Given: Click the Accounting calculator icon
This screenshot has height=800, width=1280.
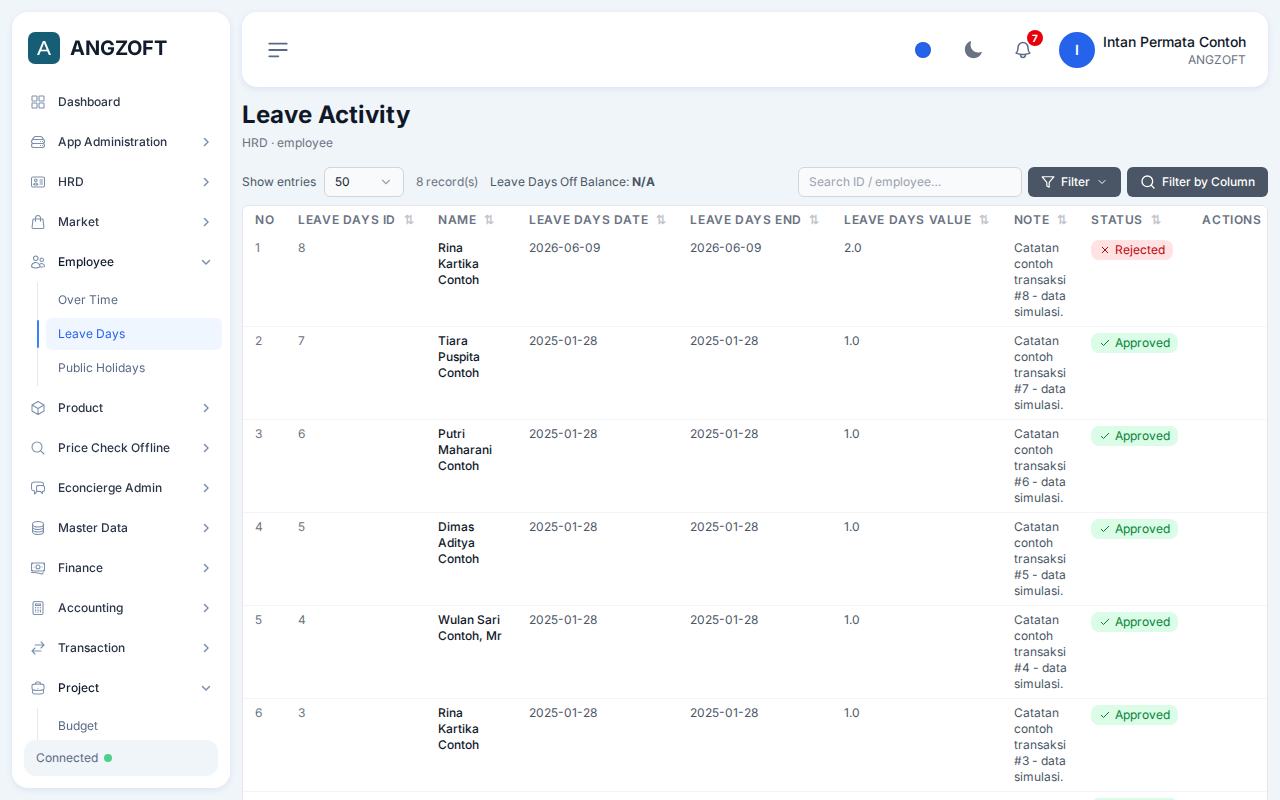Looking at the screenshot, I should [x=38, y=608].
